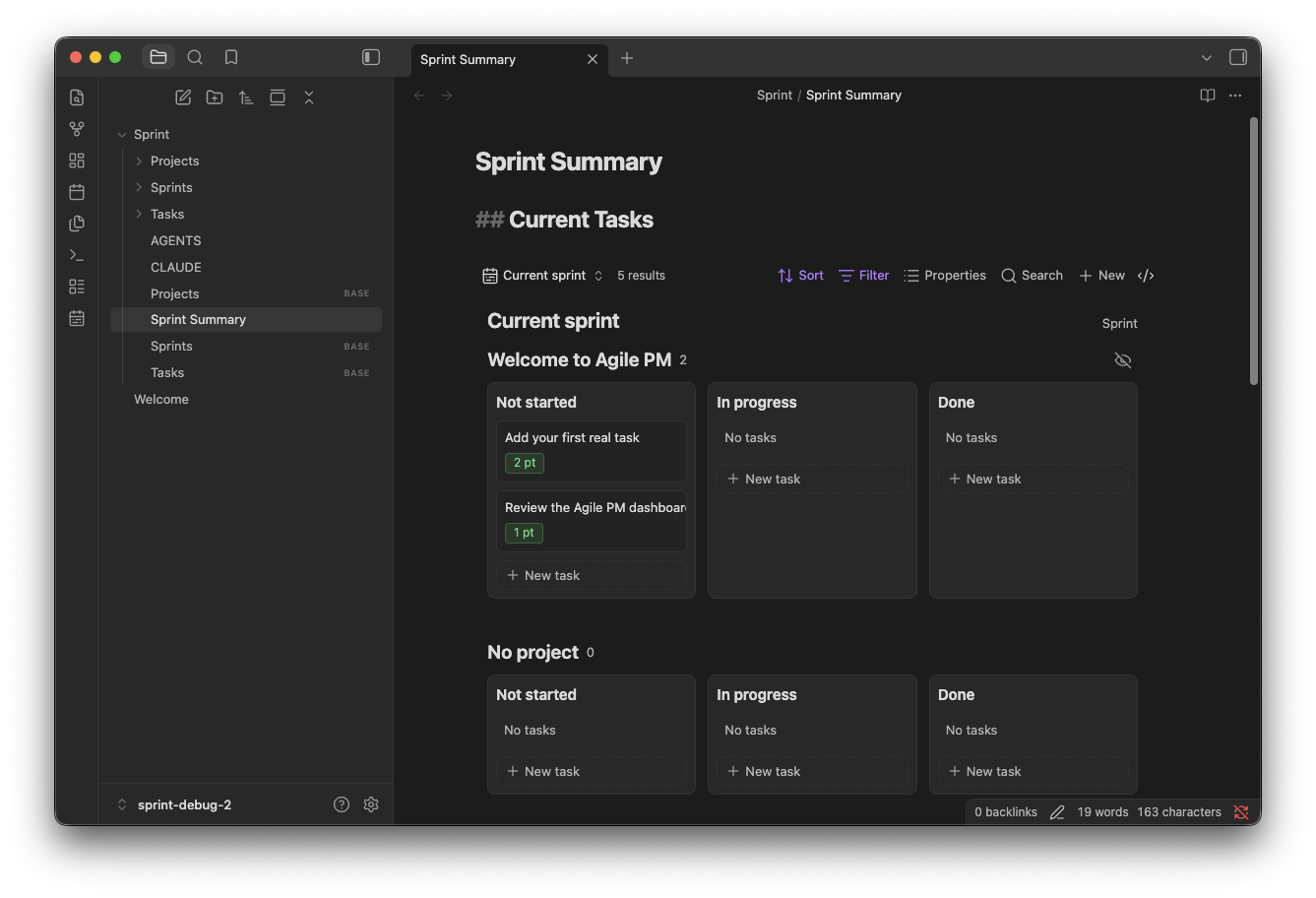Expand the Tasks folder
Image resolution: width=1316 pixels, height=898 pixels.
coord(139,214)
